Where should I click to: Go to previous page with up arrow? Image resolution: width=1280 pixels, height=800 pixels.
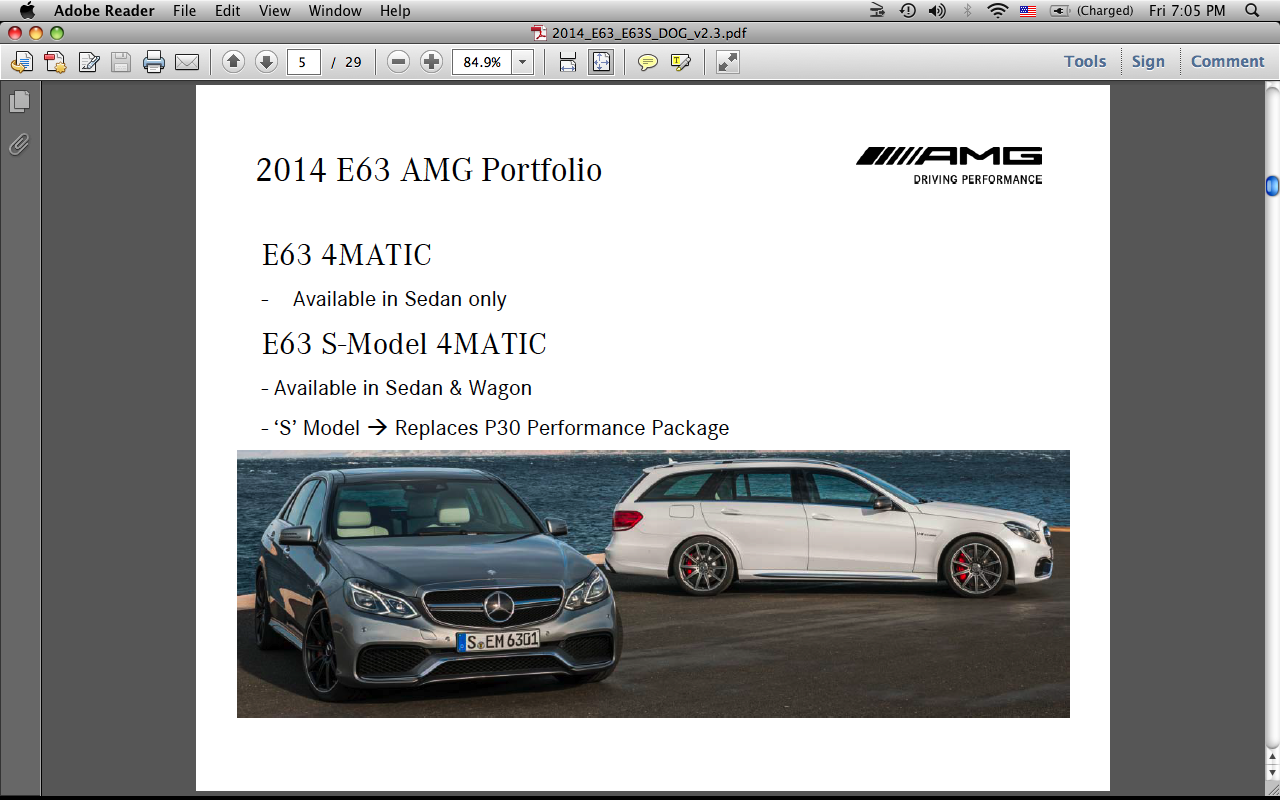(233, 62)
